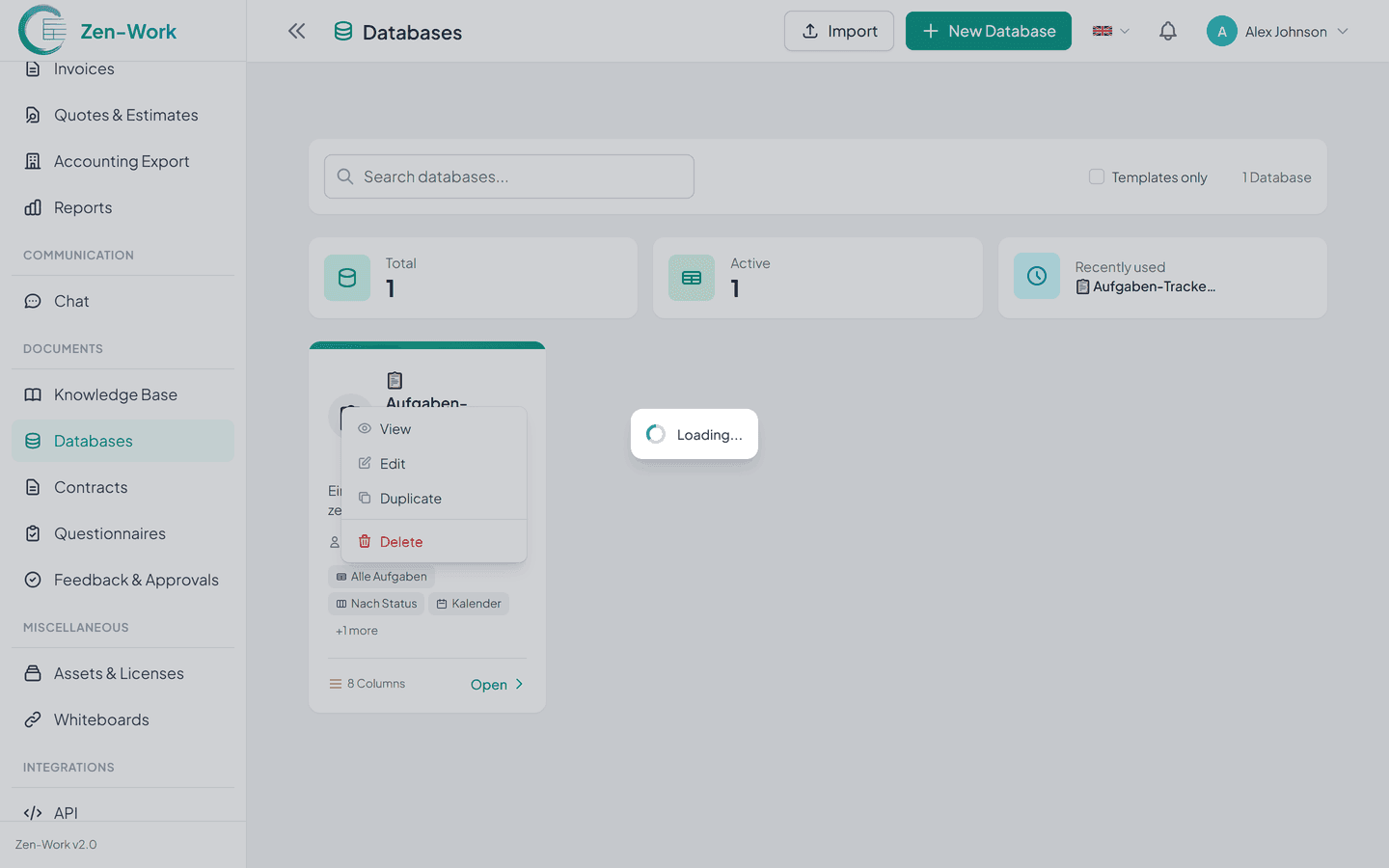Choose Duplicate from the context menu
Viewport: 1389px width, 868px height.
point(410,499)
